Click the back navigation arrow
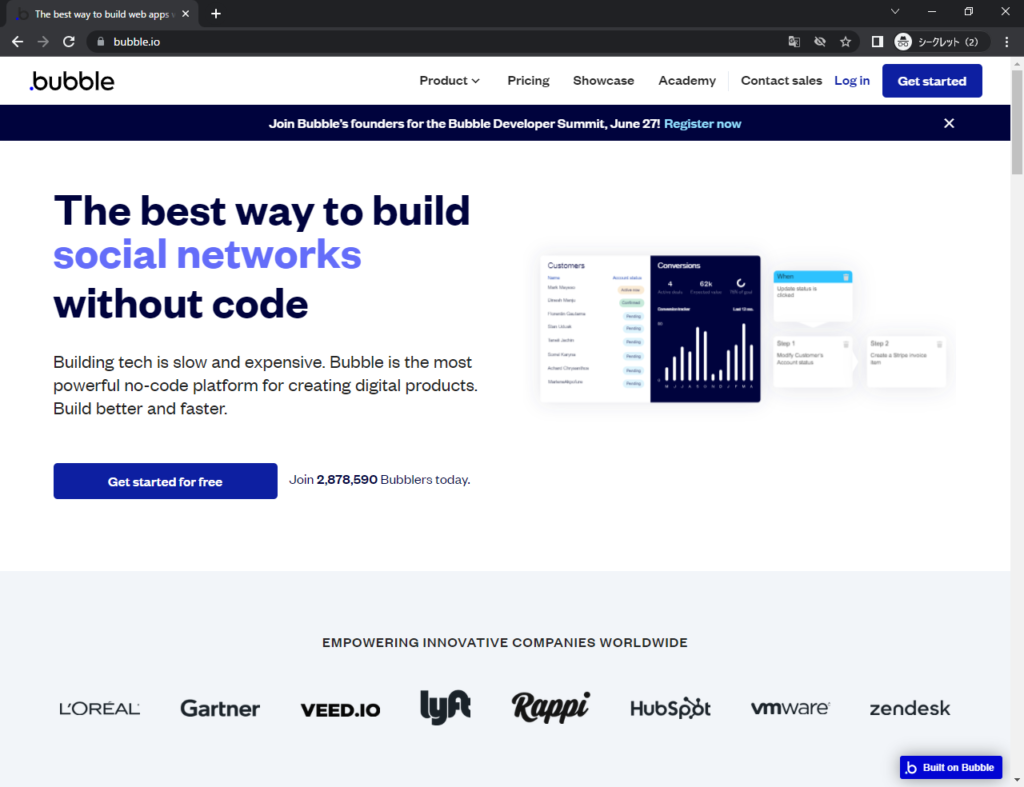This screenshot has height=787, width=1024. [17, 42]
